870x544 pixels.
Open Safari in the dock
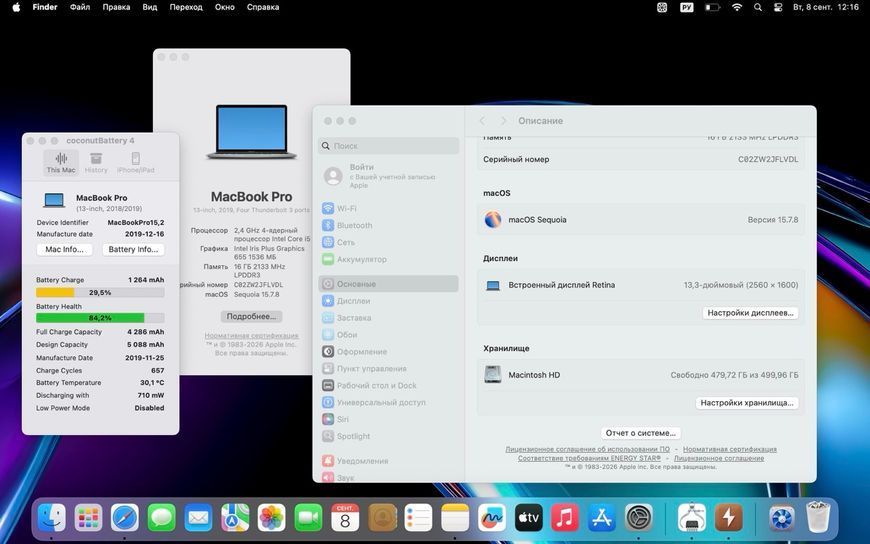click(x=125, y=518)
